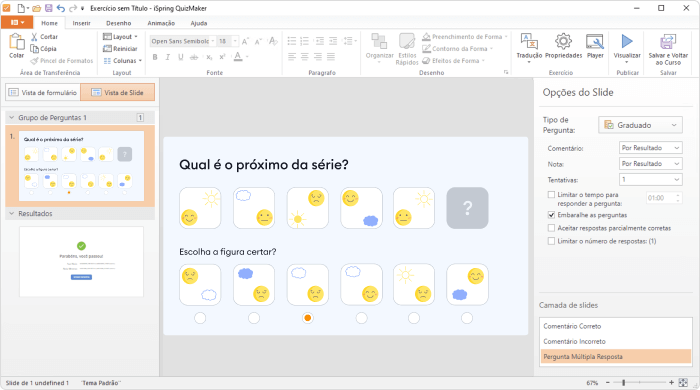Select the Pincel de Formatos tool
Viewport: 700px width, 390px height.
[x=62, y=61]
